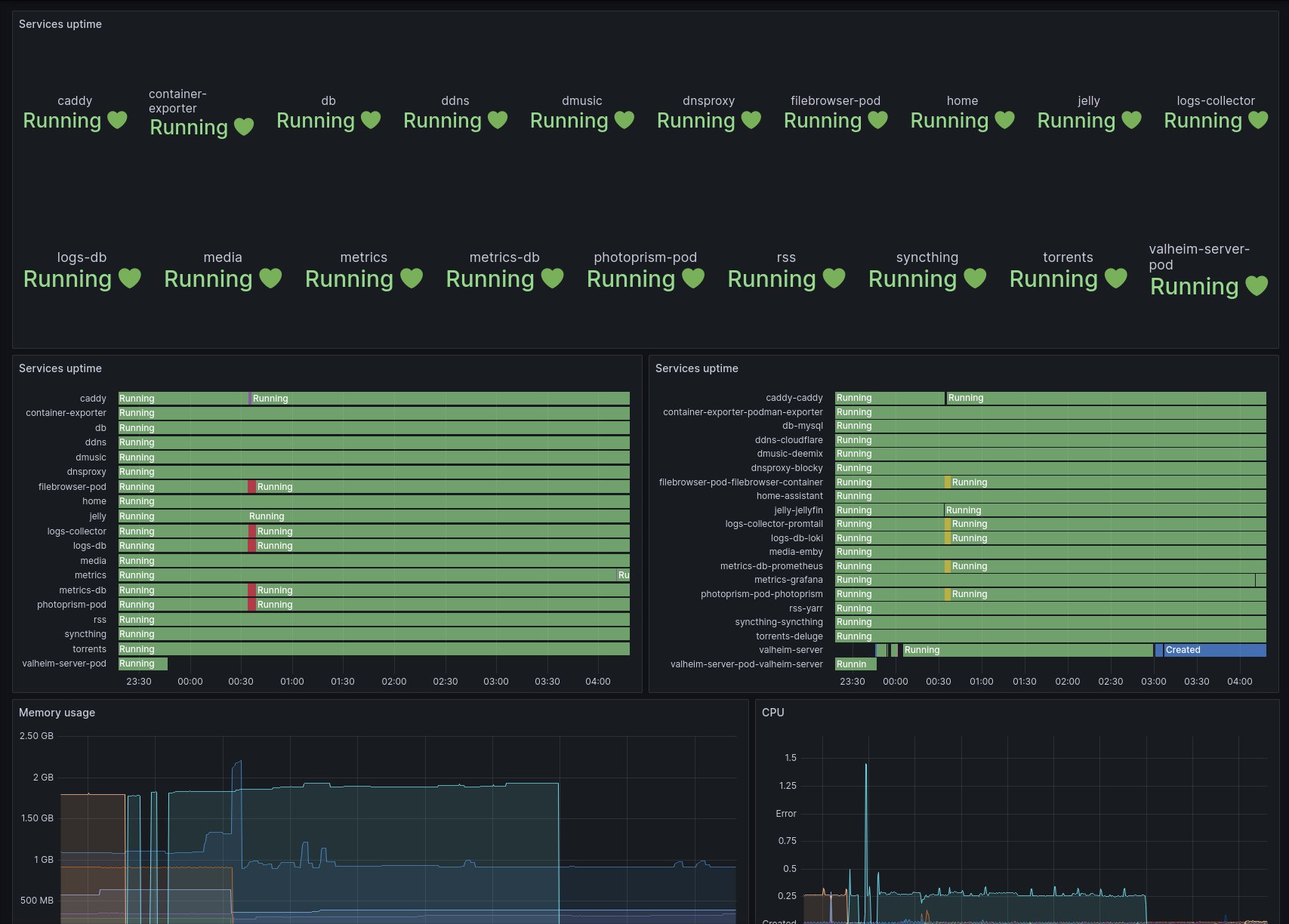Click the 'Error' label on the CPU axis
This screenshot has height=924, width=1289.
coord(786,814)
